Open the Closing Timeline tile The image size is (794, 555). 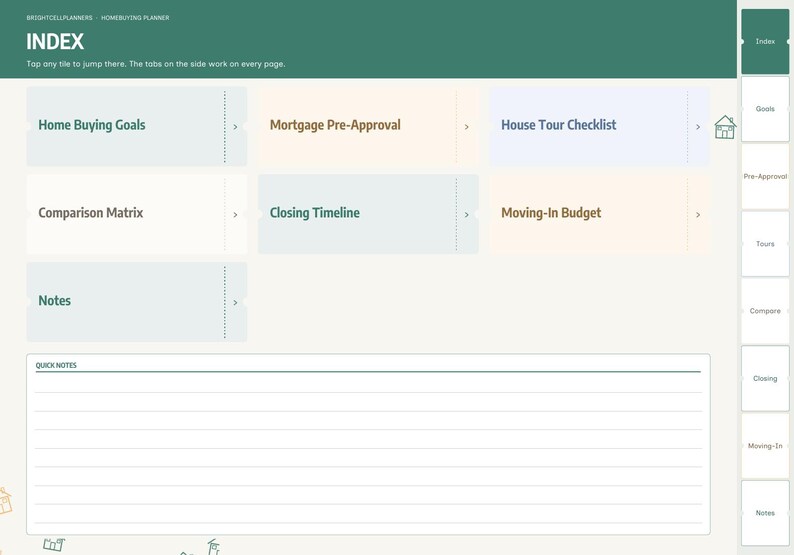[x=368, y=214]
